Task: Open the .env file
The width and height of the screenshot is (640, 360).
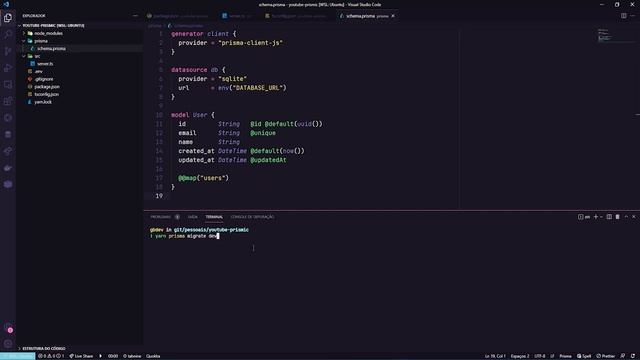Action: [x=38, y=71]
